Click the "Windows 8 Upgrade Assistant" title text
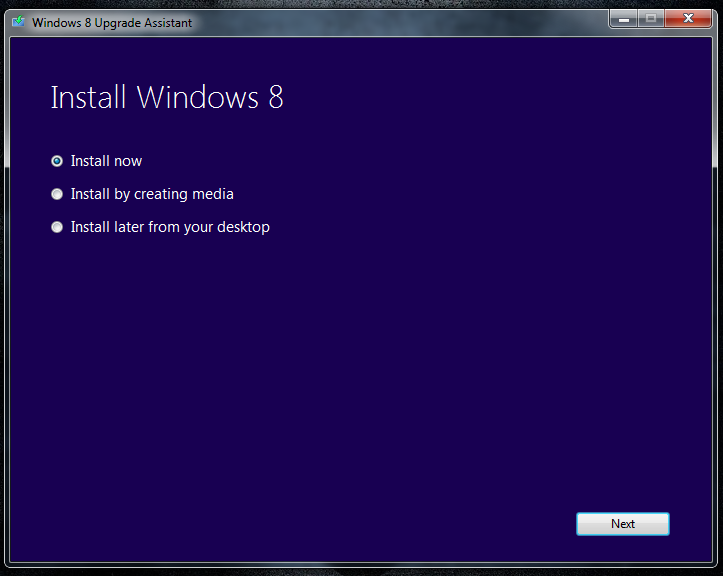This screenshot has height=576, width=723. (112, 23)
